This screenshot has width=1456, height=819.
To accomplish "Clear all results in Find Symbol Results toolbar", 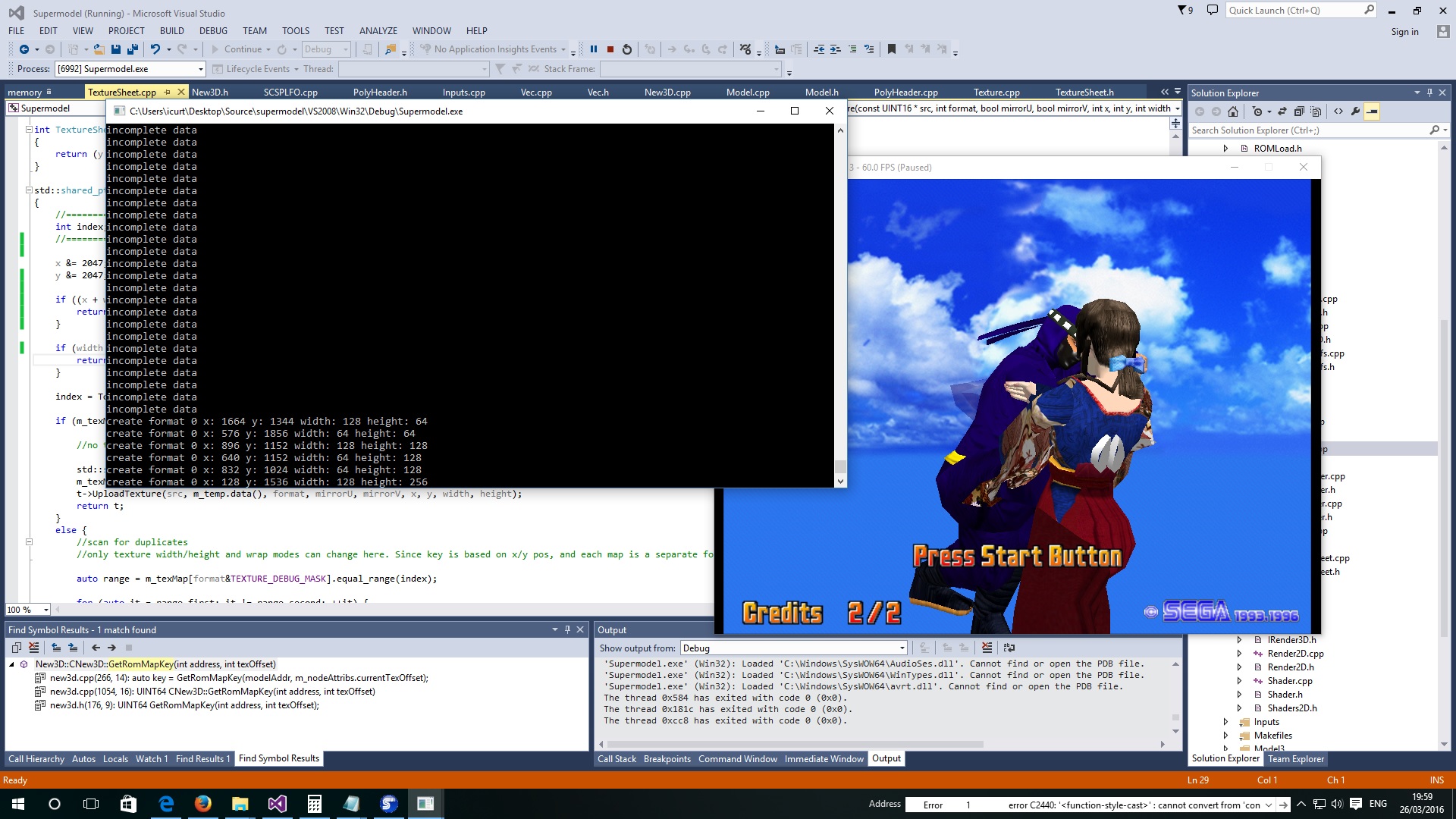I will 33,648.
